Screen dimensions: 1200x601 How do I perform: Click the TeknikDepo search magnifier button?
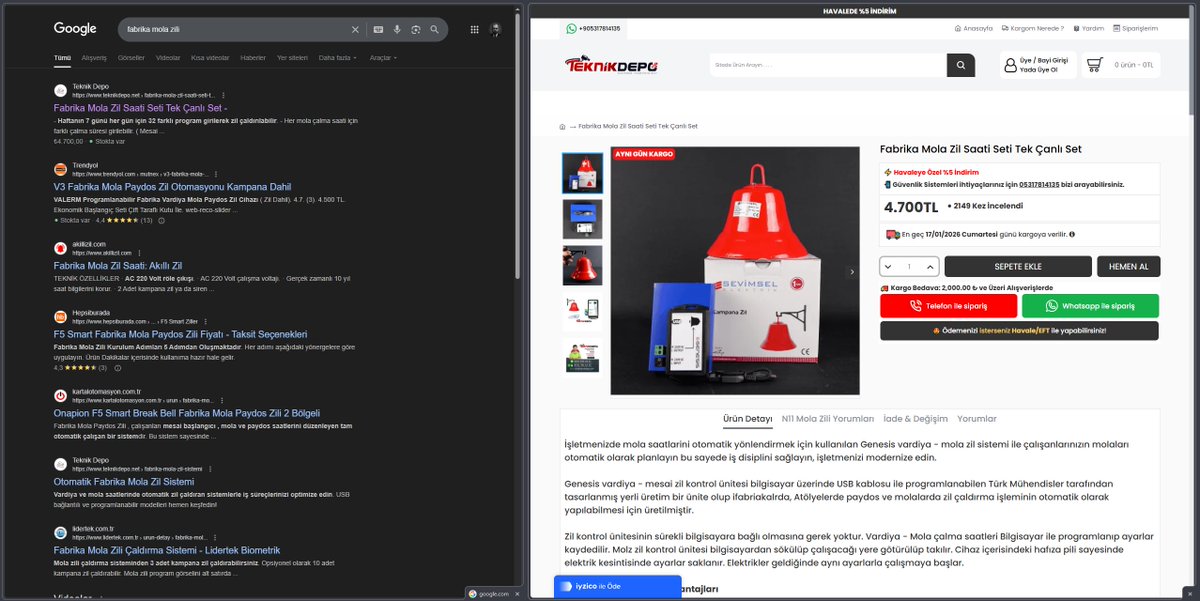[960, 65]
